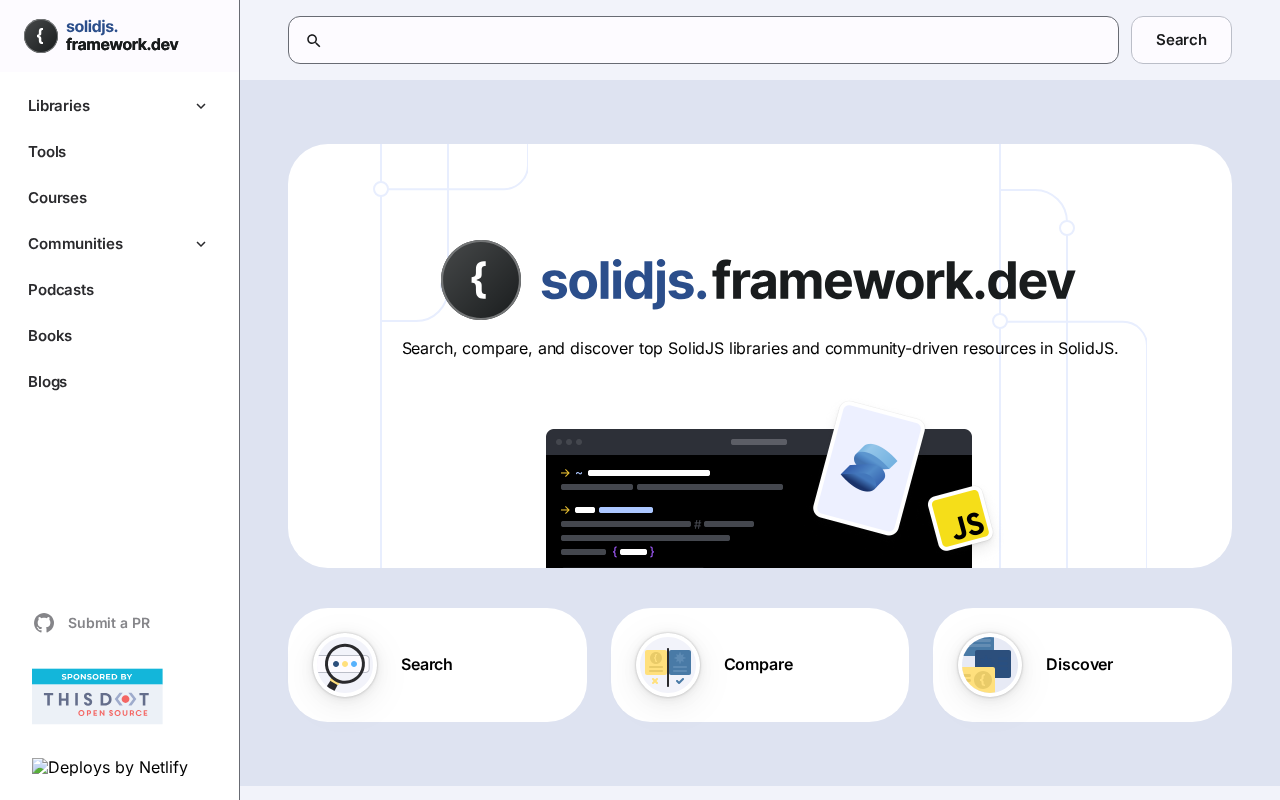Screen dimensions: 1280x800
Task: Go to the Courses section
Action: pyautogui.click(x=57, y=198)
